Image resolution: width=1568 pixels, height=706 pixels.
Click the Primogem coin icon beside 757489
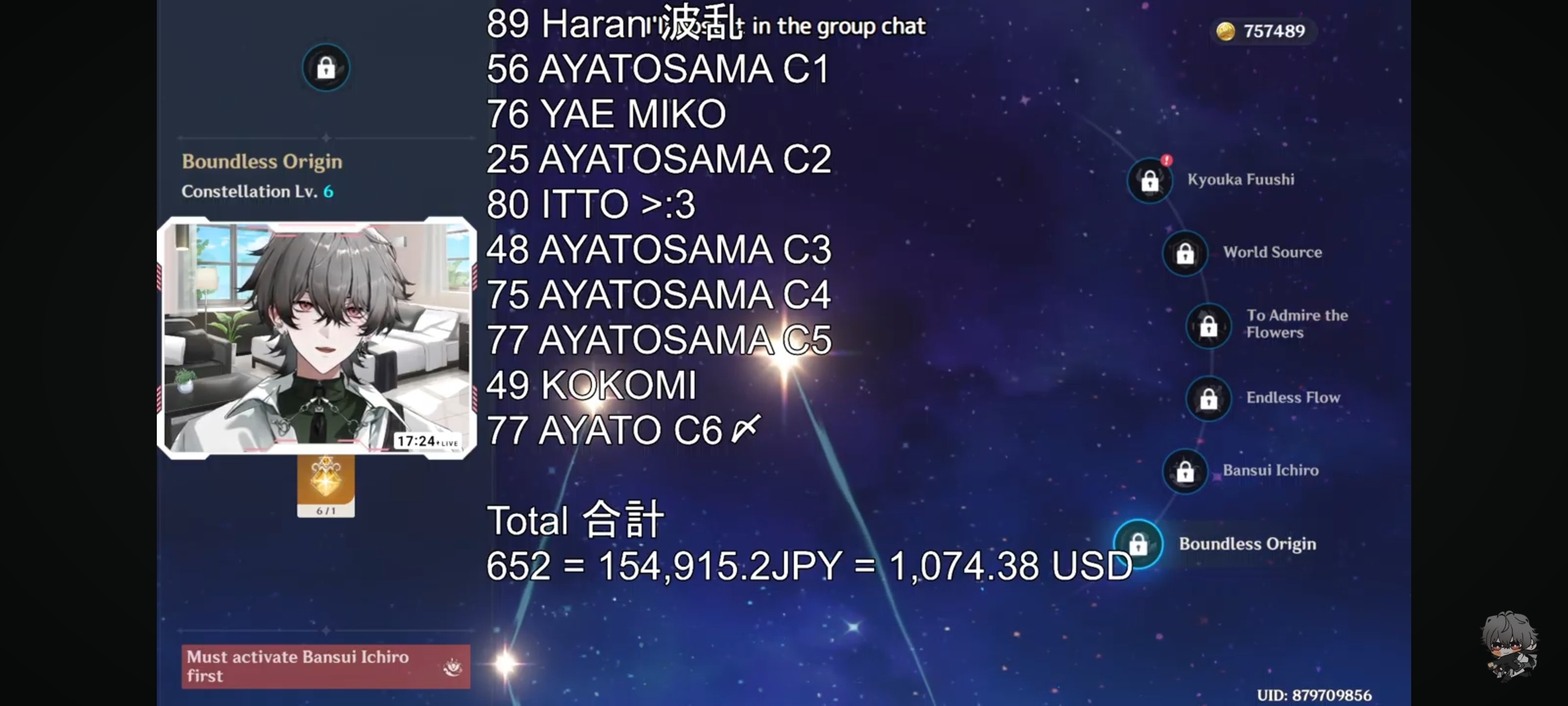tap(1226, 31)
